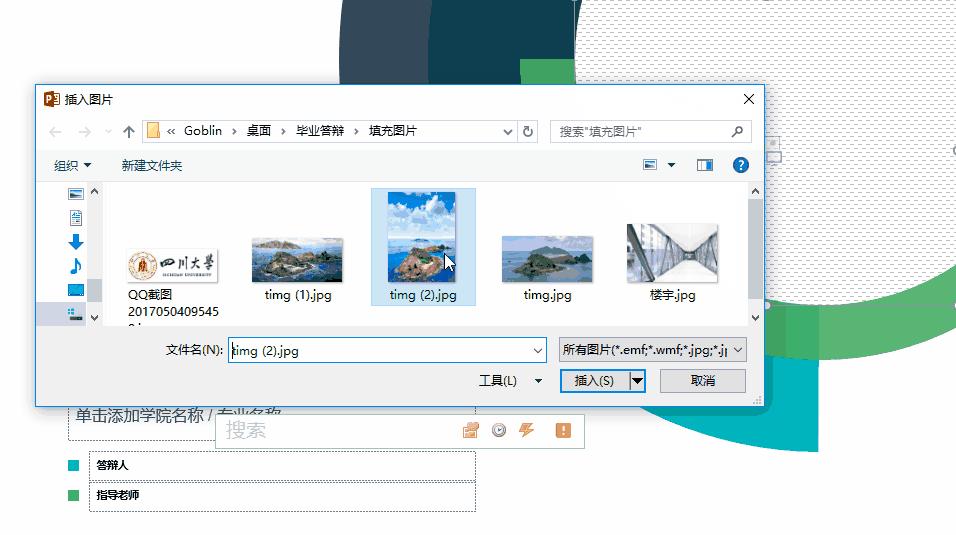Click the 文件名 input field
The image size is (956, 535).
(x=387, y=350)
